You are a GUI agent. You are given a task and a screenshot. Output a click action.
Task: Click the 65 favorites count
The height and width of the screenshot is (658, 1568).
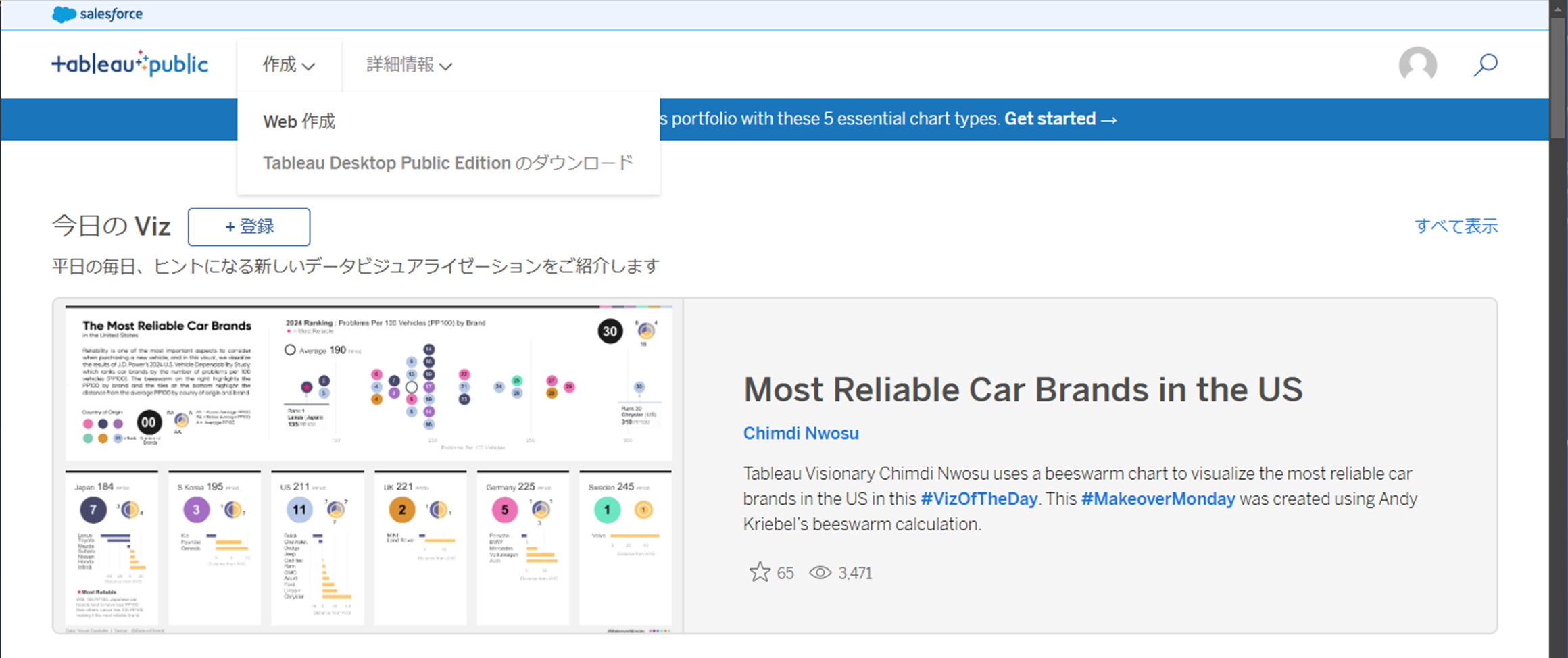tap(785, 573)
